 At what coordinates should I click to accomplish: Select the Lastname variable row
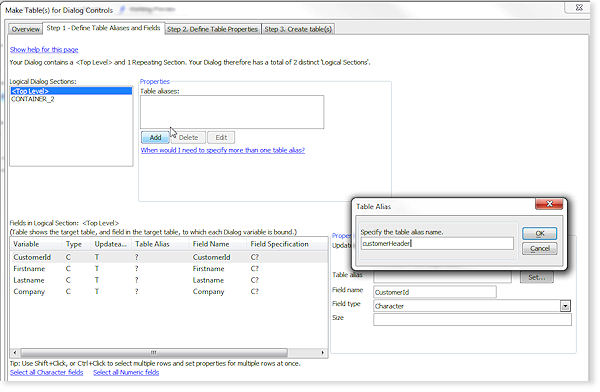(x=169, y=280)
